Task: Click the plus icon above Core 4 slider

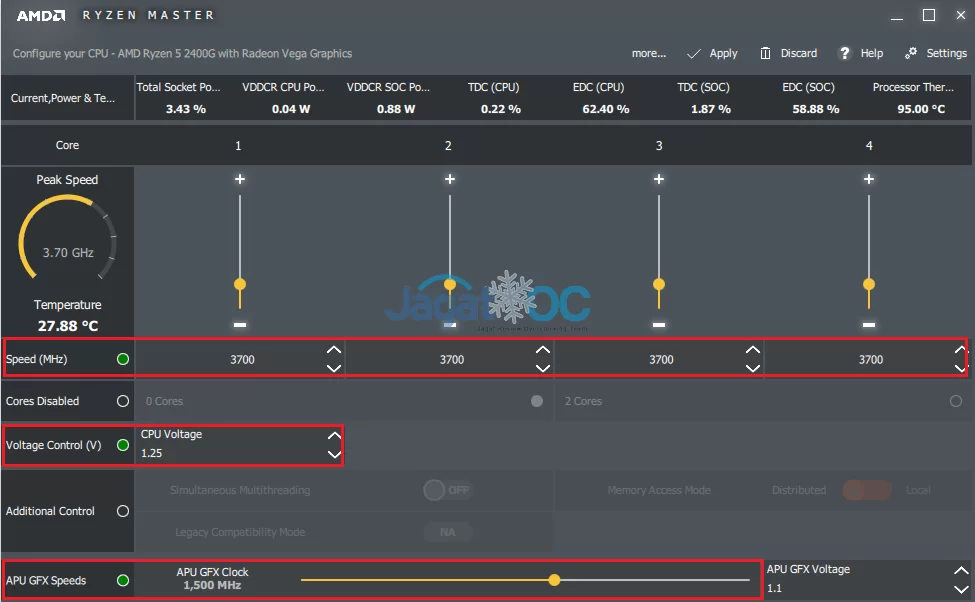Action: (x=869, y=179)
